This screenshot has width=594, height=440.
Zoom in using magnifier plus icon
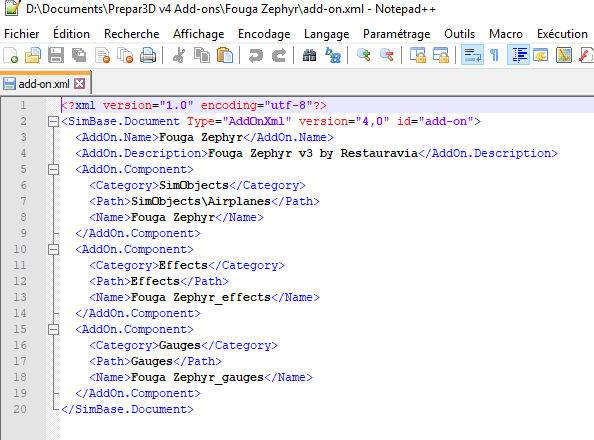pyautogui.click(x=364, y=55)
